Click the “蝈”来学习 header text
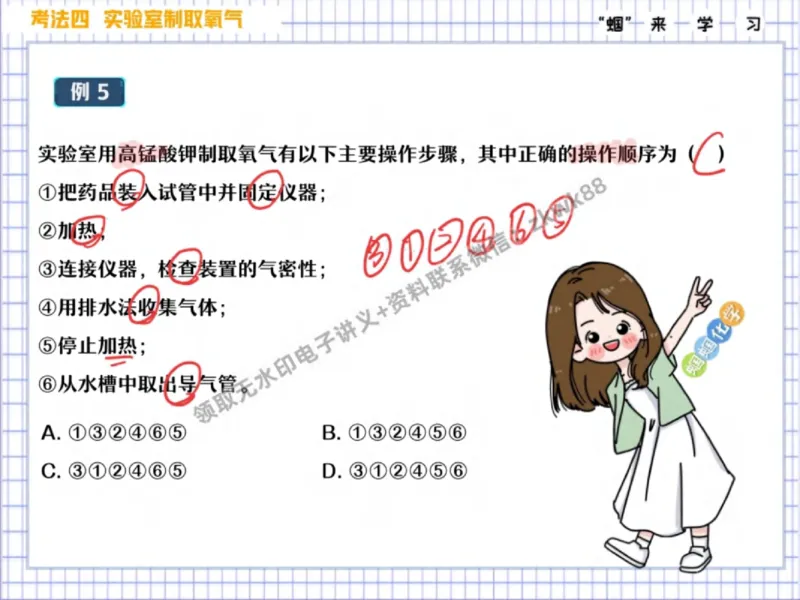Image resolution: width=800 pixels, height=600 pixels. (x=679, y=24)
